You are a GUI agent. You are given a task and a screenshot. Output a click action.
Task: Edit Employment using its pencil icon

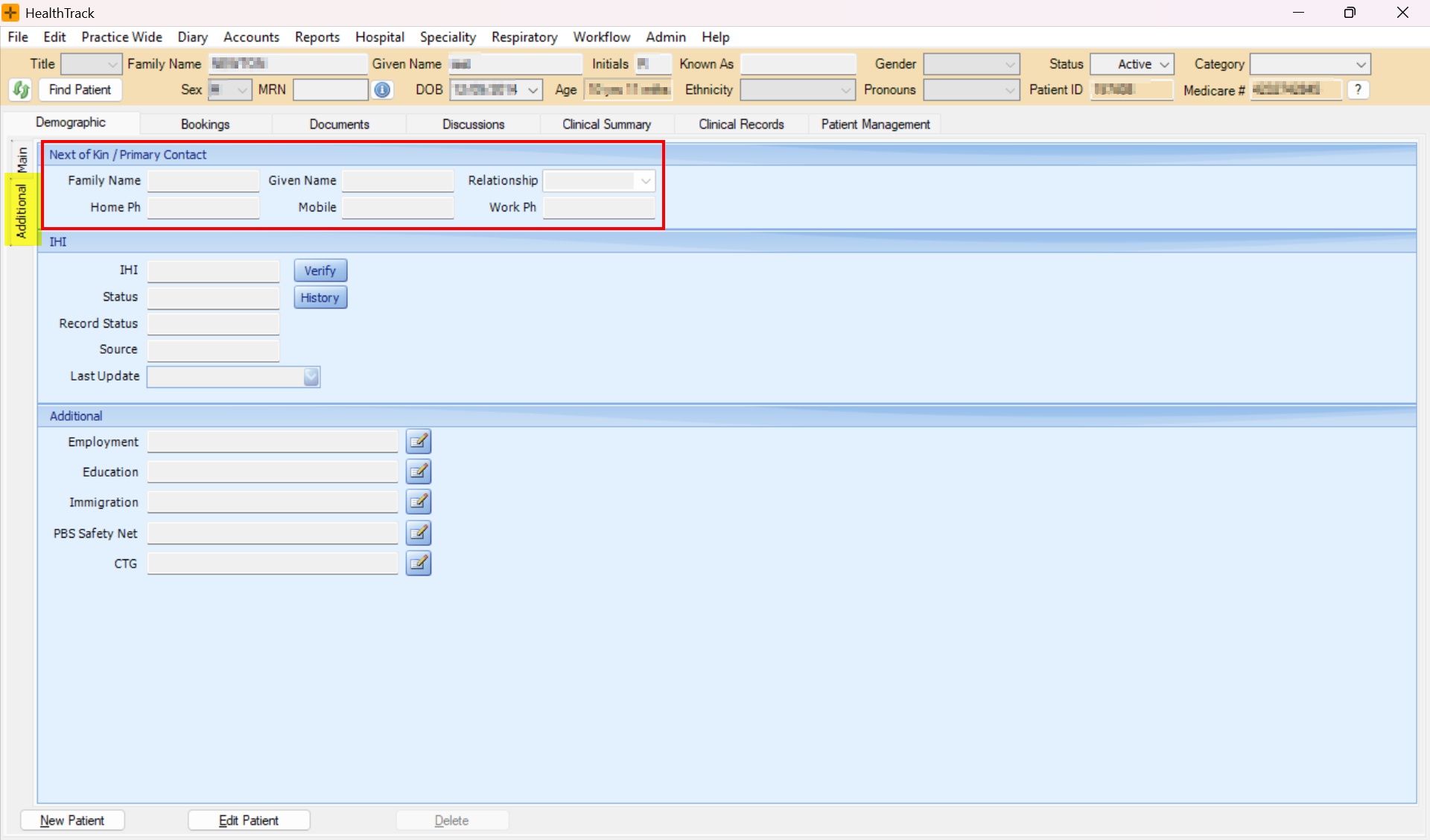click(419, 442)
